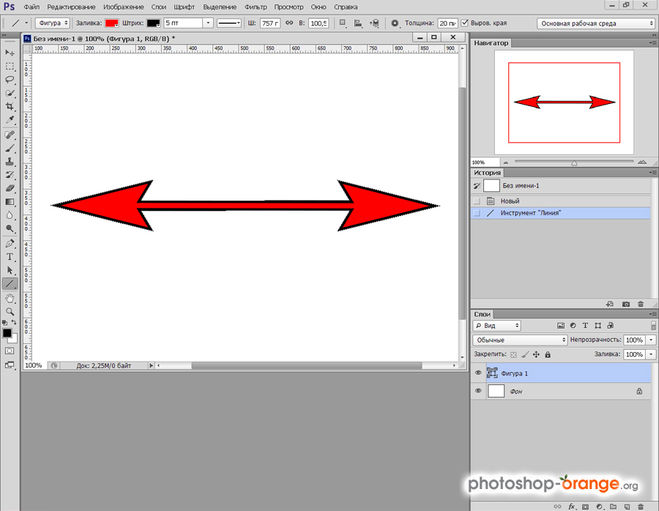Select the Type tool
Viewport: 659px width, 511px height.
(x=10, y=257)
